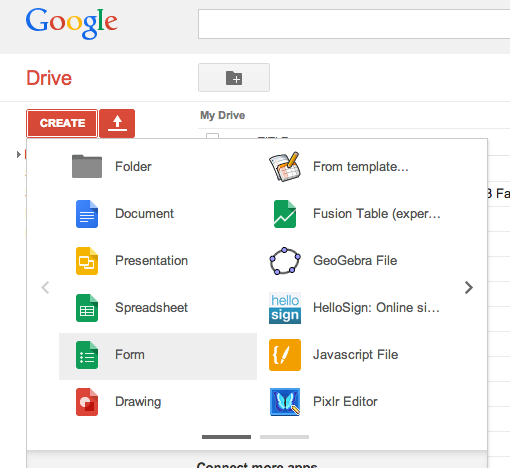Select Drawing from the create menu
This screenshot has width=510, height=468.
[158, 402]
